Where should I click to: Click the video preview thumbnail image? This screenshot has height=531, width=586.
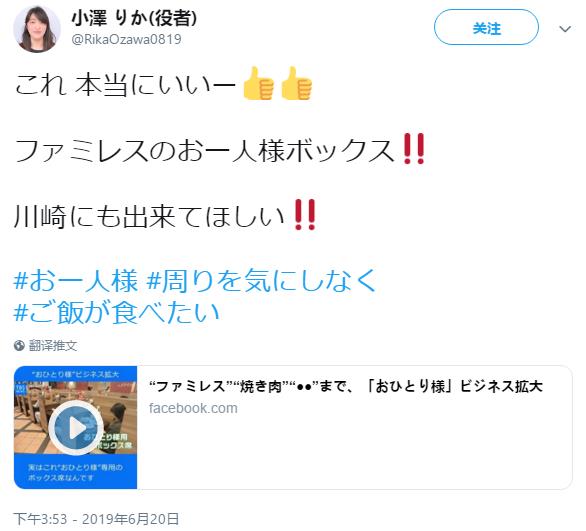[75, 427]
